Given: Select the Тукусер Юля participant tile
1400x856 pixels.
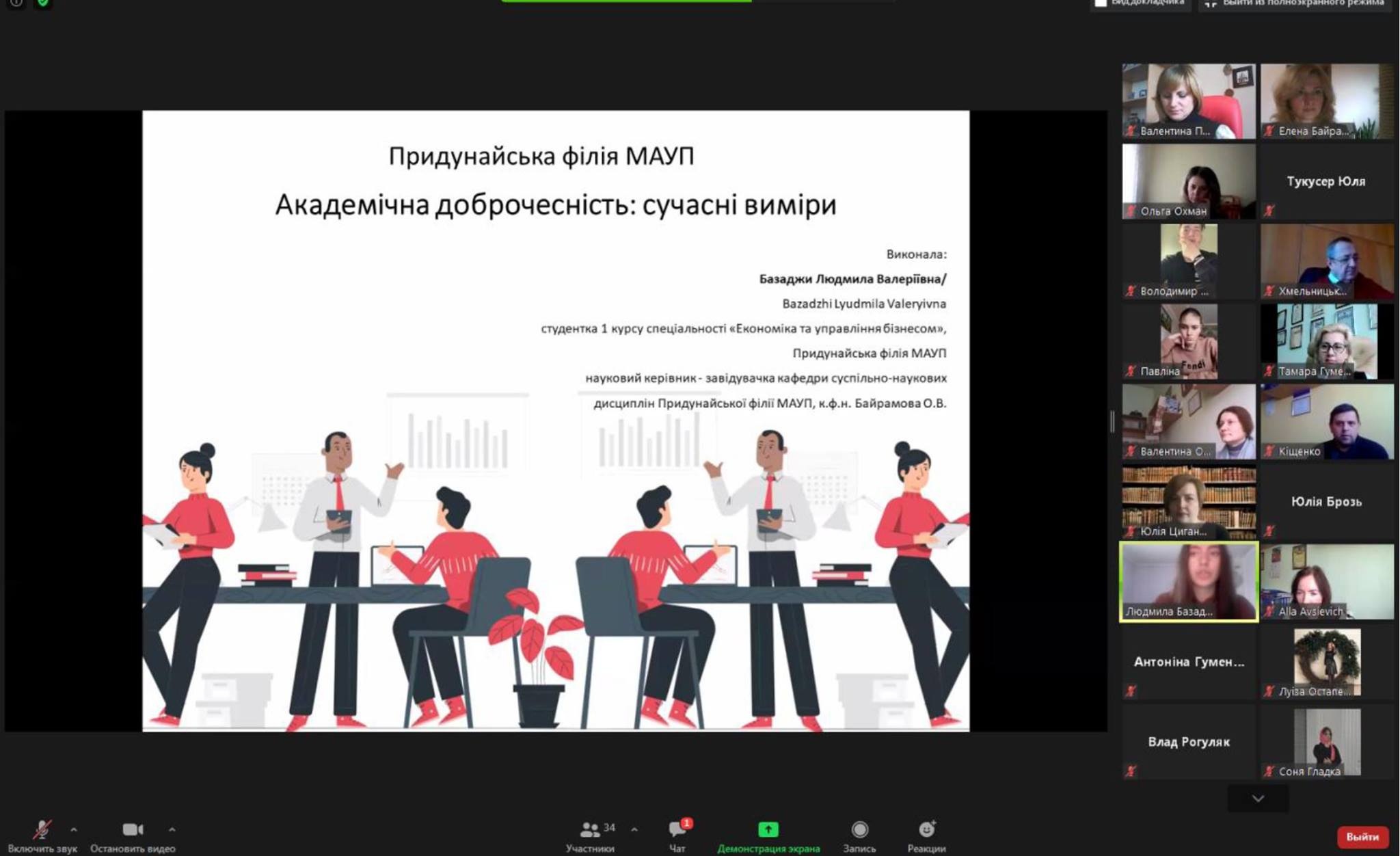Looking at the screenshot, I should coord(1326,181).
